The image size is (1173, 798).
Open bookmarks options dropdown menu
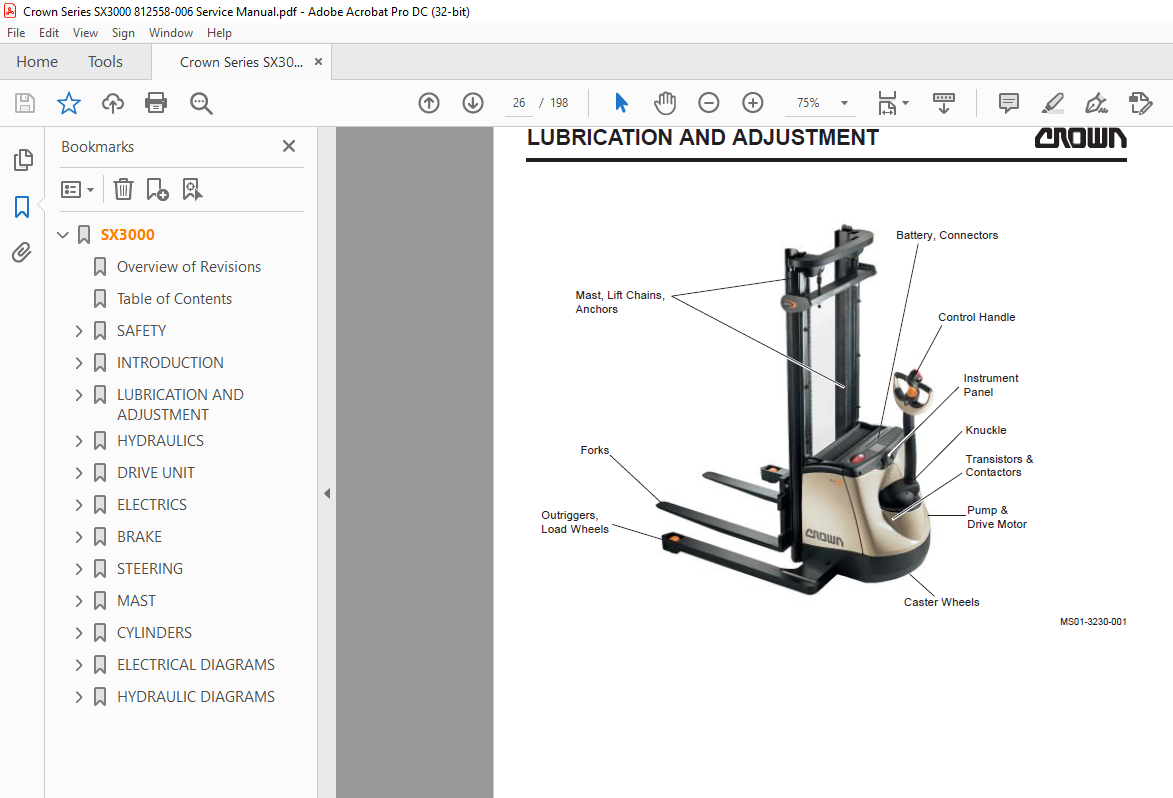tap(77, 189)
